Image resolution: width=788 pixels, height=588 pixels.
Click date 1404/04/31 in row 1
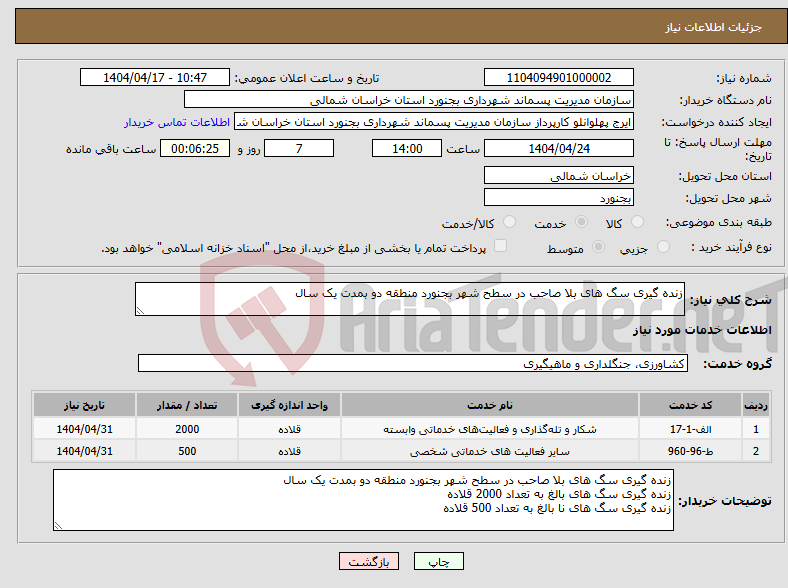[x=84, y=429]
